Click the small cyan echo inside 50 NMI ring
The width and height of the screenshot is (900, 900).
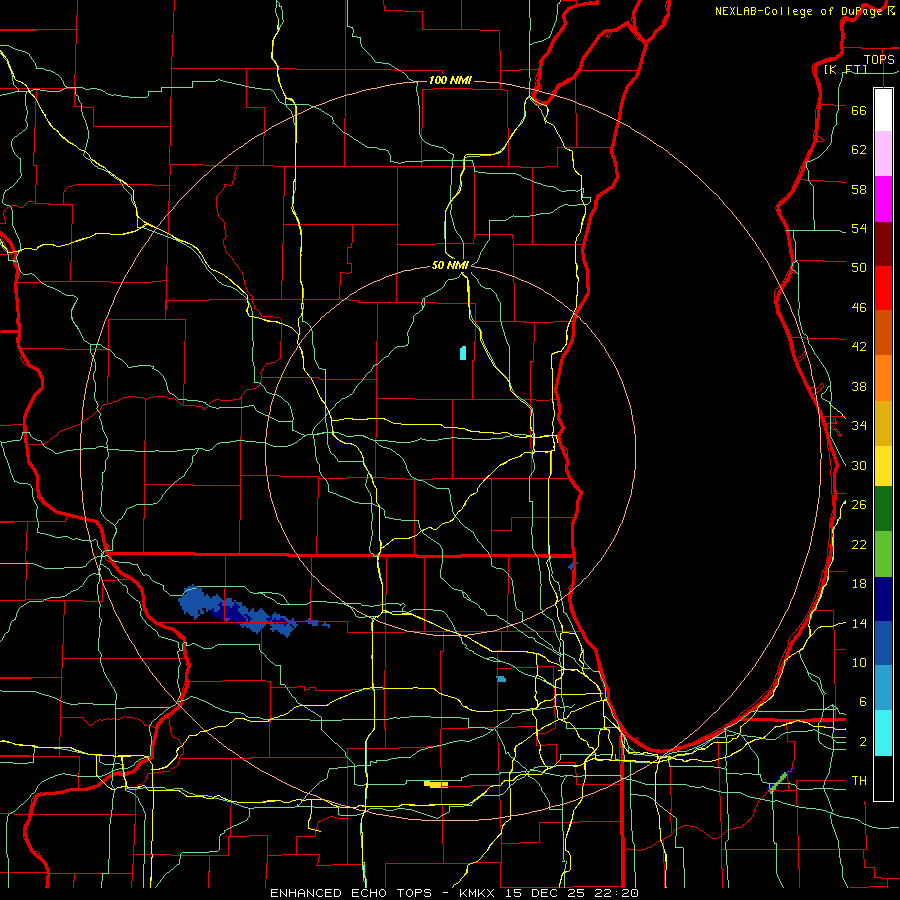(463, 352)
